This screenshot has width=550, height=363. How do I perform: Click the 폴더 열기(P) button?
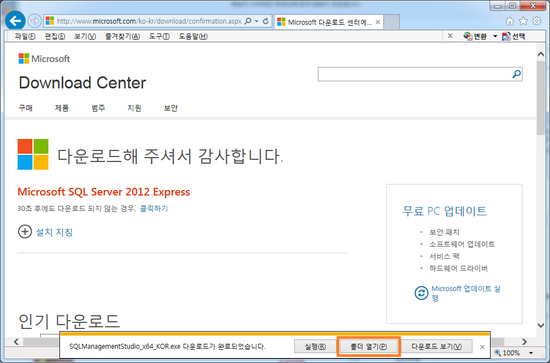pyautogui.click(x=368, y=347)
